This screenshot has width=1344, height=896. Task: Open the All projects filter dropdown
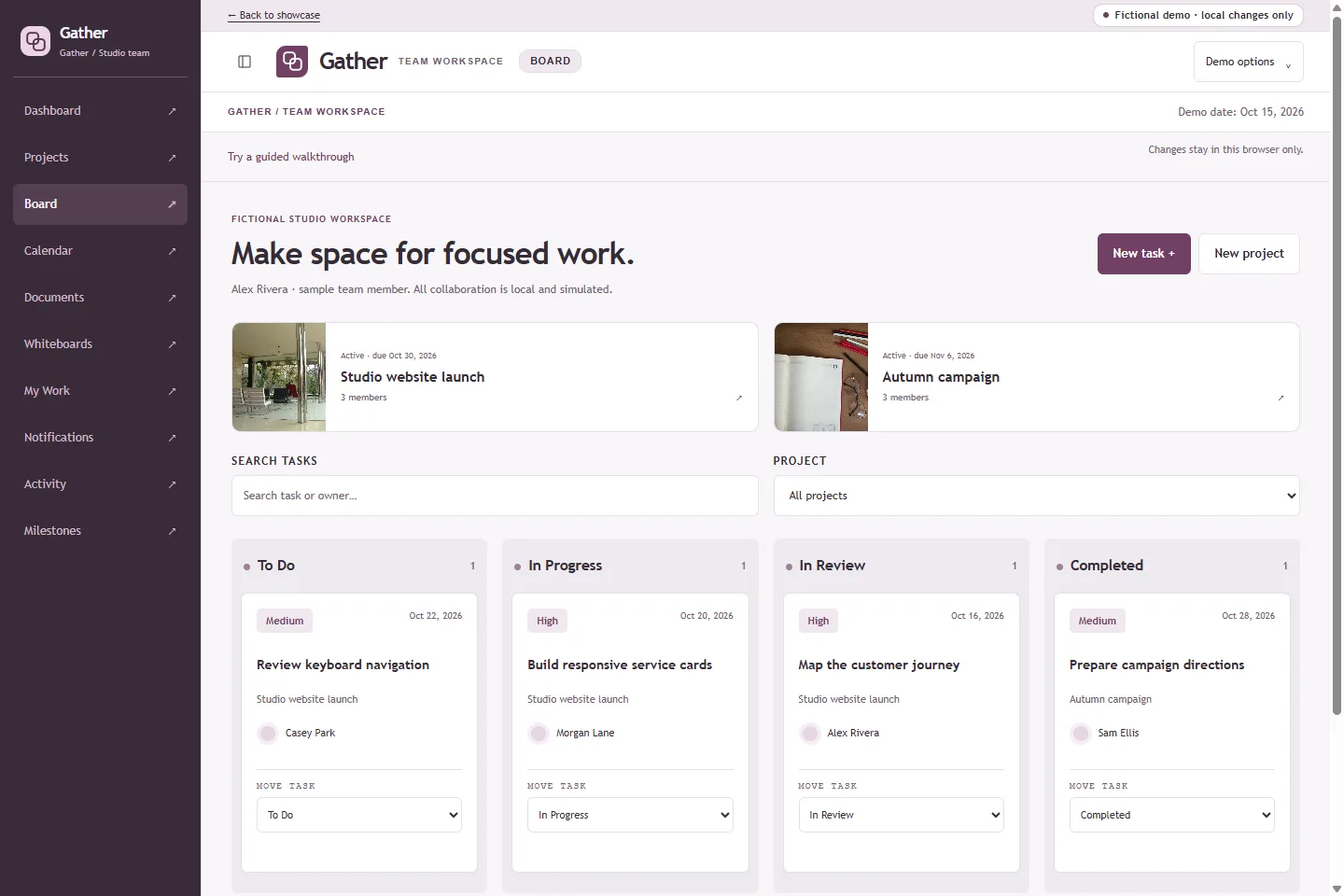1037,496
